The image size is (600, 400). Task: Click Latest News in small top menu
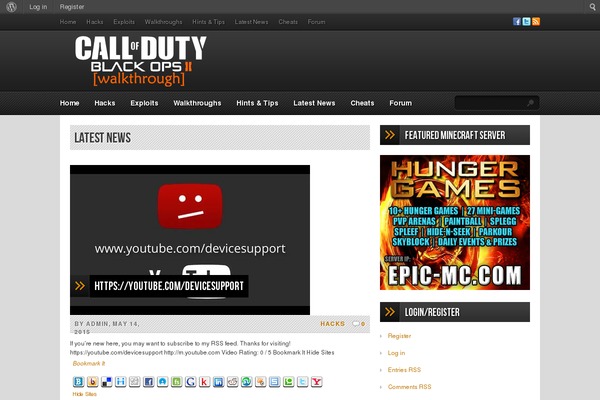click(251, 22)
